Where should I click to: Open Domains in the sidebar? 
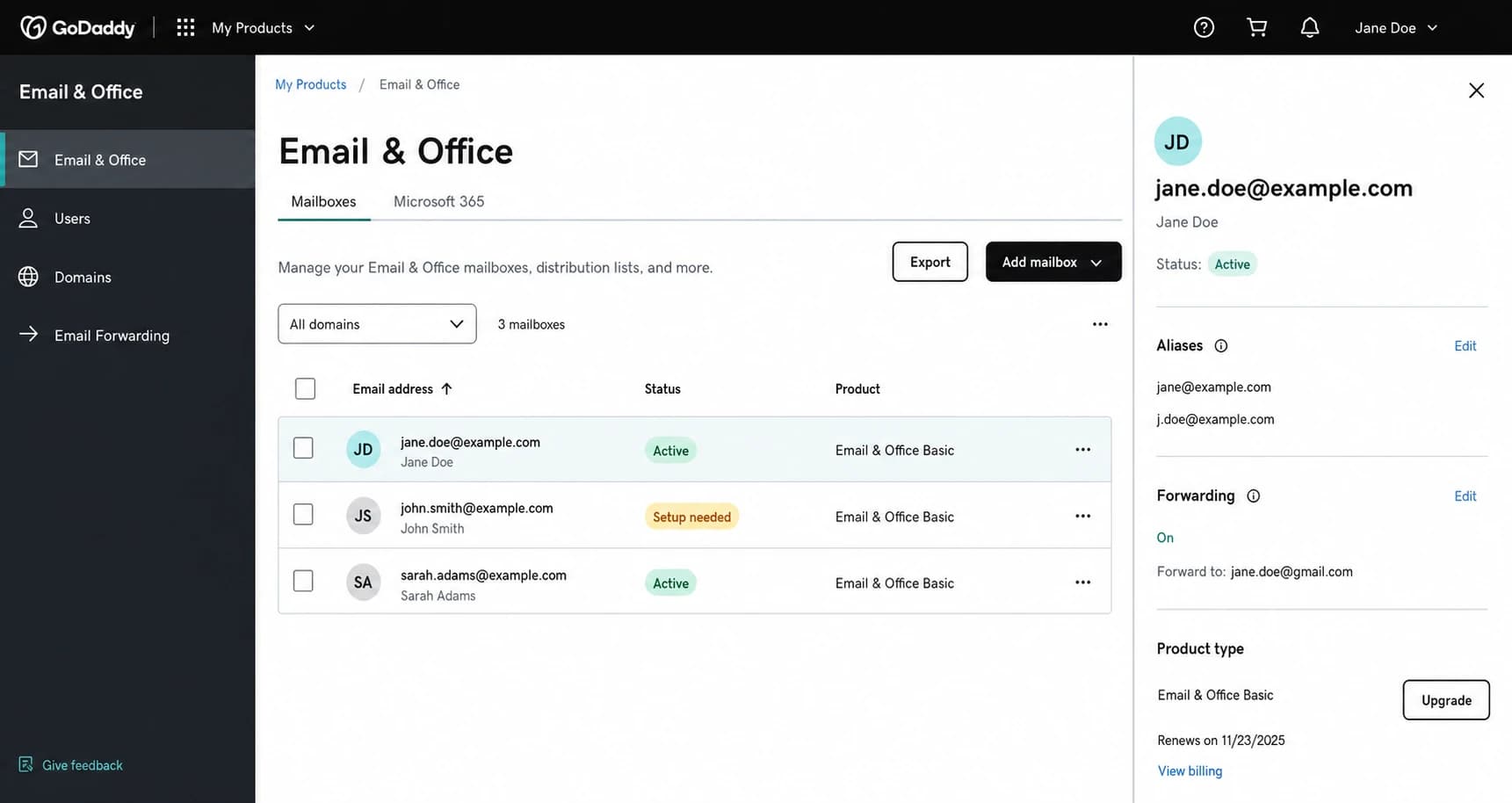127,277
